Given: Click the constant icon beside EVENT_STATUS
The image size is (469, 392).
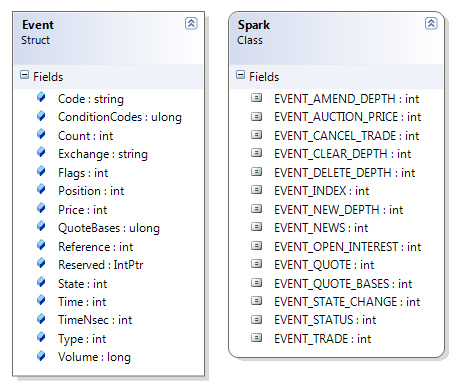Looking at the screenshot, I should (256, 319).
